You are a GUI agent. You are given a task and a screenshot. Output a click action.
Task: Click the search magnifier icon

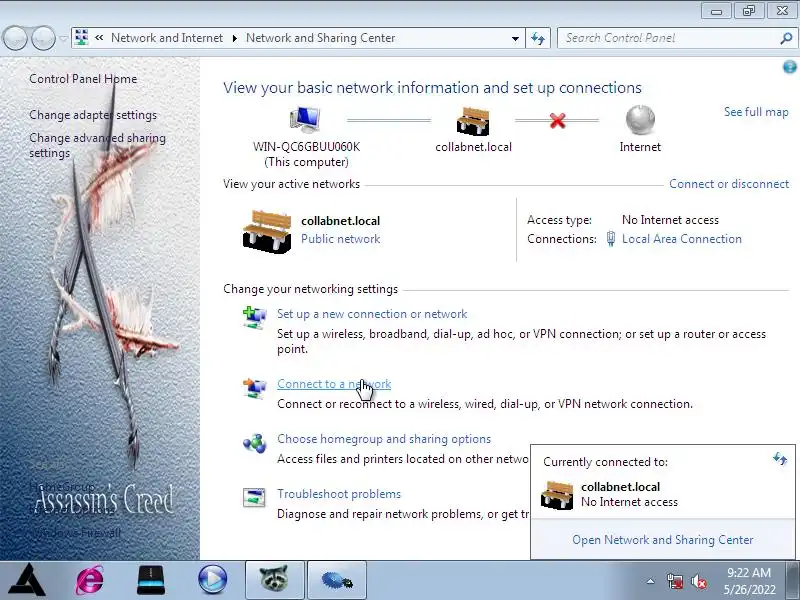tap(786, 38)
